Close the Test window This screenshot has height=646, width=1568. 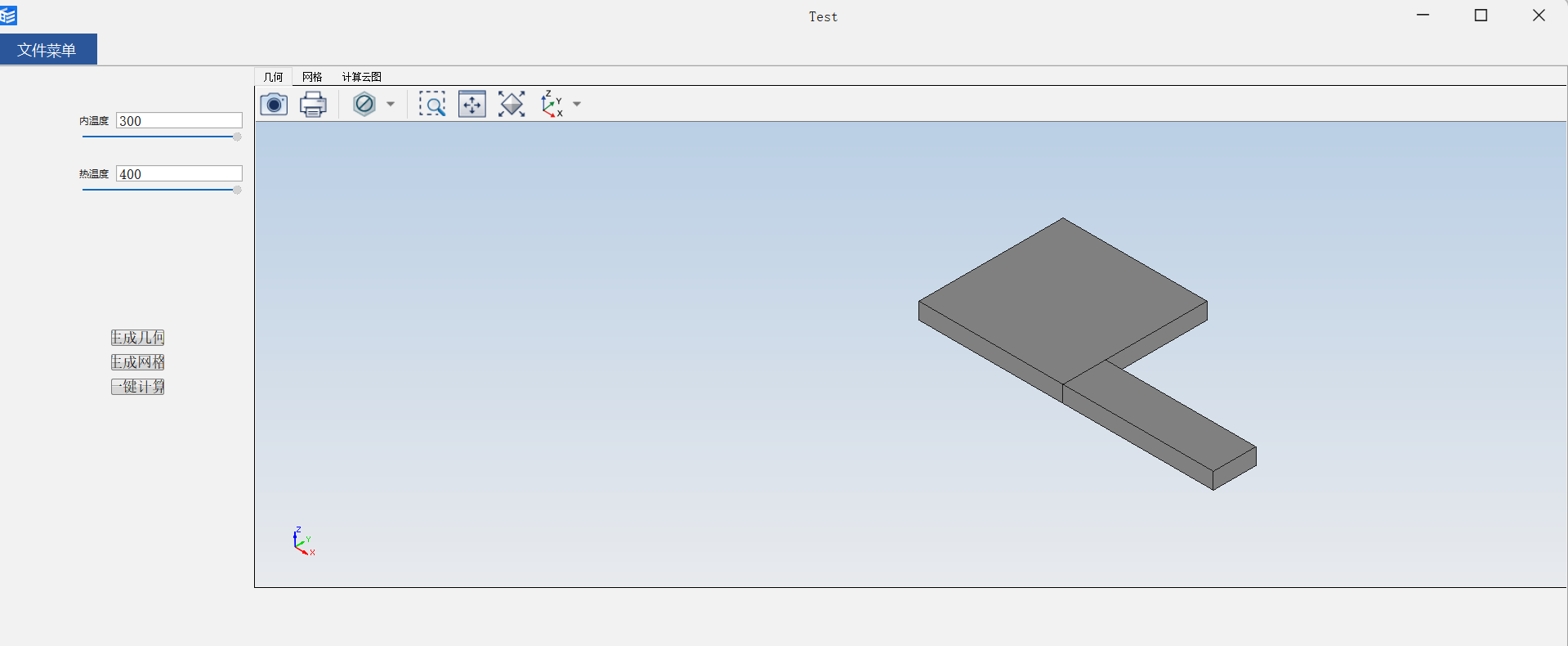pyautogui.click(x=1539, y=16)
